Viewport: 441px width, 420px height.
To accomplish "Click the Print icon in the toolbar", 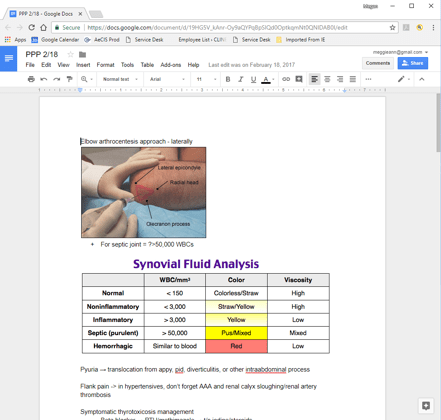I will (31, 79).
